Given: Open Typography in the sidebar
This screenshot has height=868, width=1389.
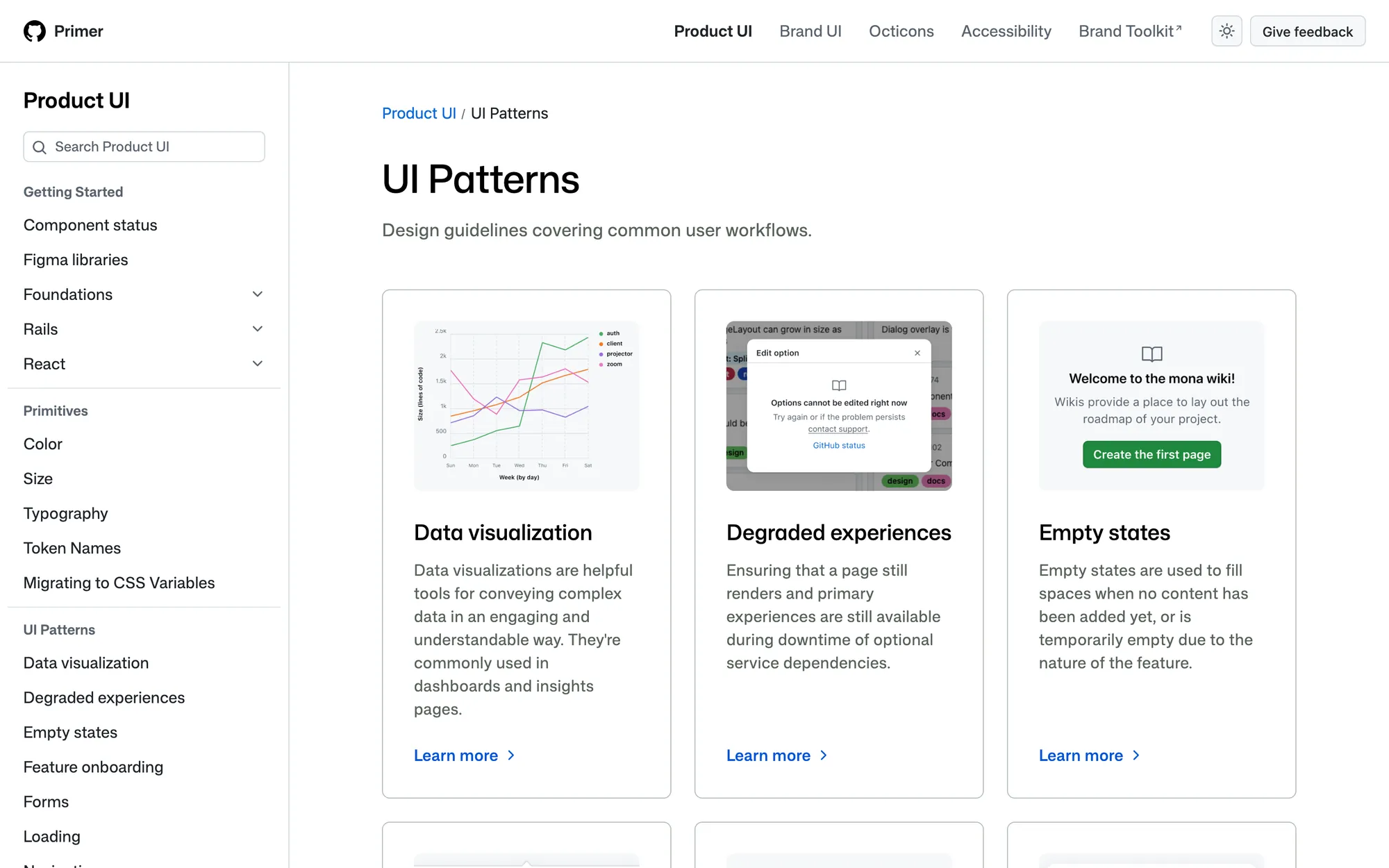Looking at the screenshot, I should [x=66, y=513].
